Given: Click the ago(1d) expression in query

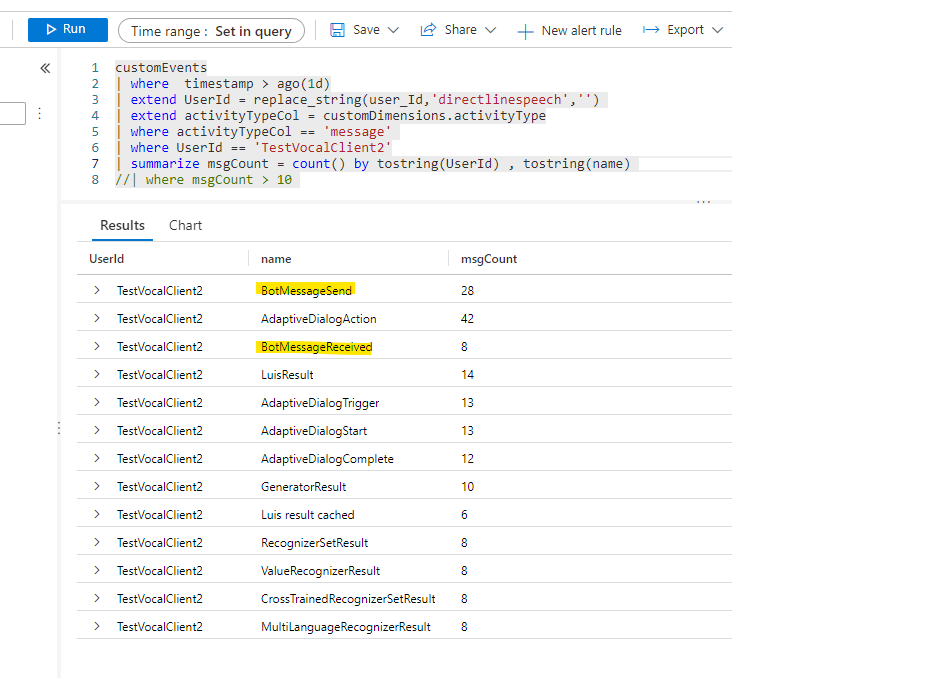Looking at the screenshot, I should coord(303,84).
